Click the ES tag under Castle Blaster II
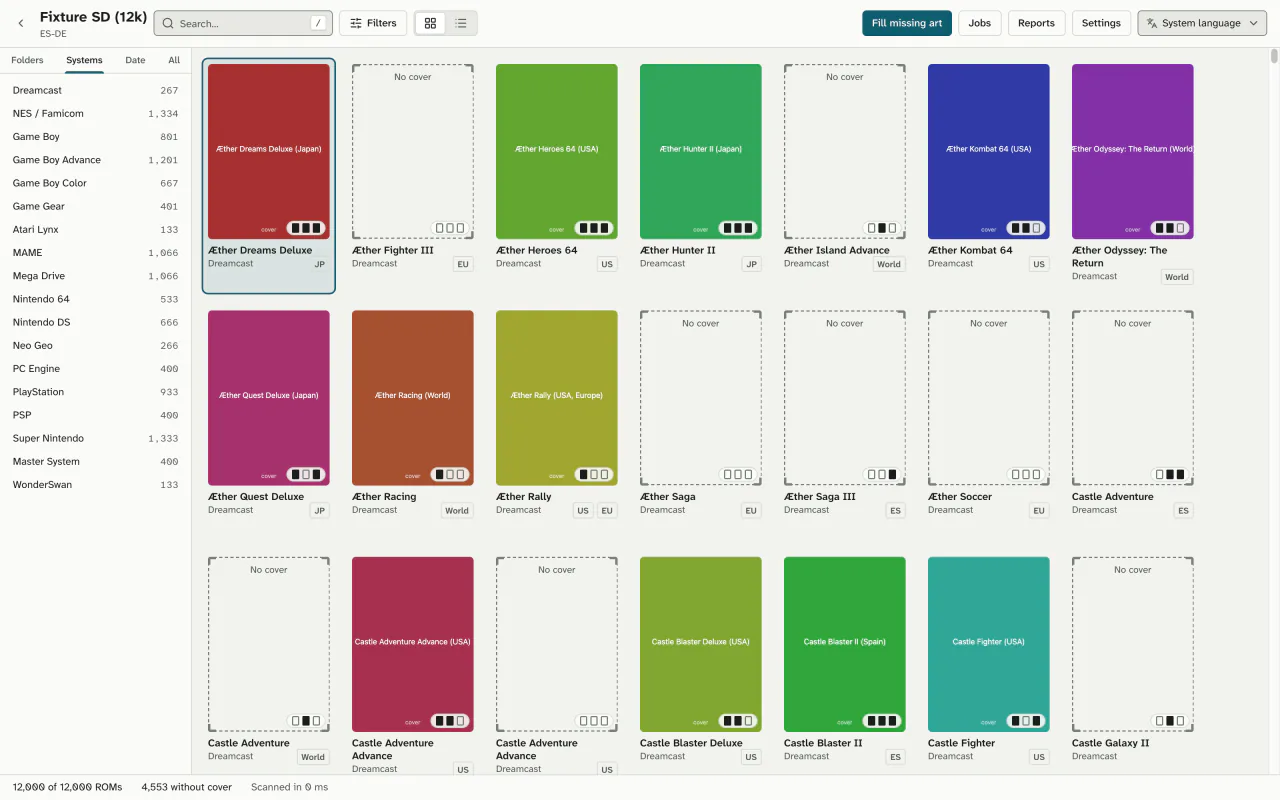The height and width of the screenshot is (800, 1280). [895, 757]
